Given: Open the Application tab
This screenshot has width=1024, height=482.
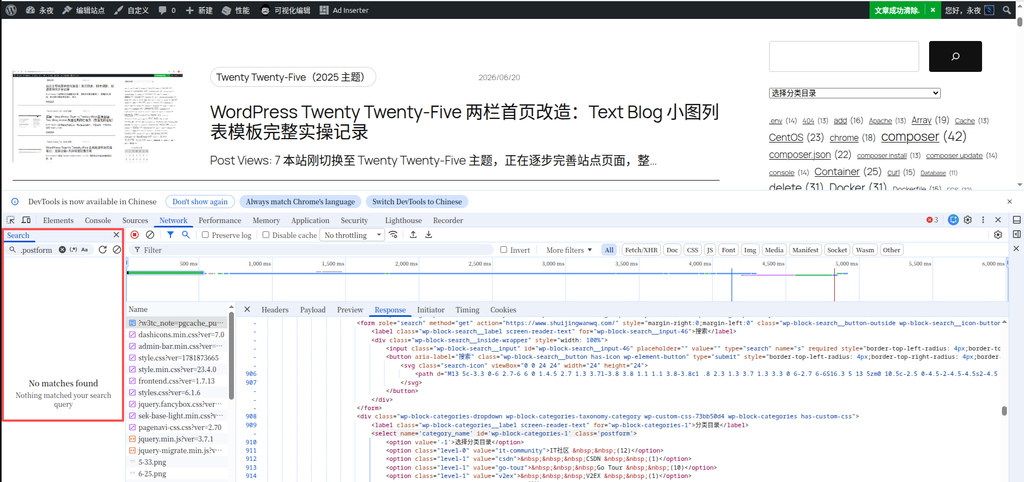Looking at the screenshot, I should (x=310, y=221).
